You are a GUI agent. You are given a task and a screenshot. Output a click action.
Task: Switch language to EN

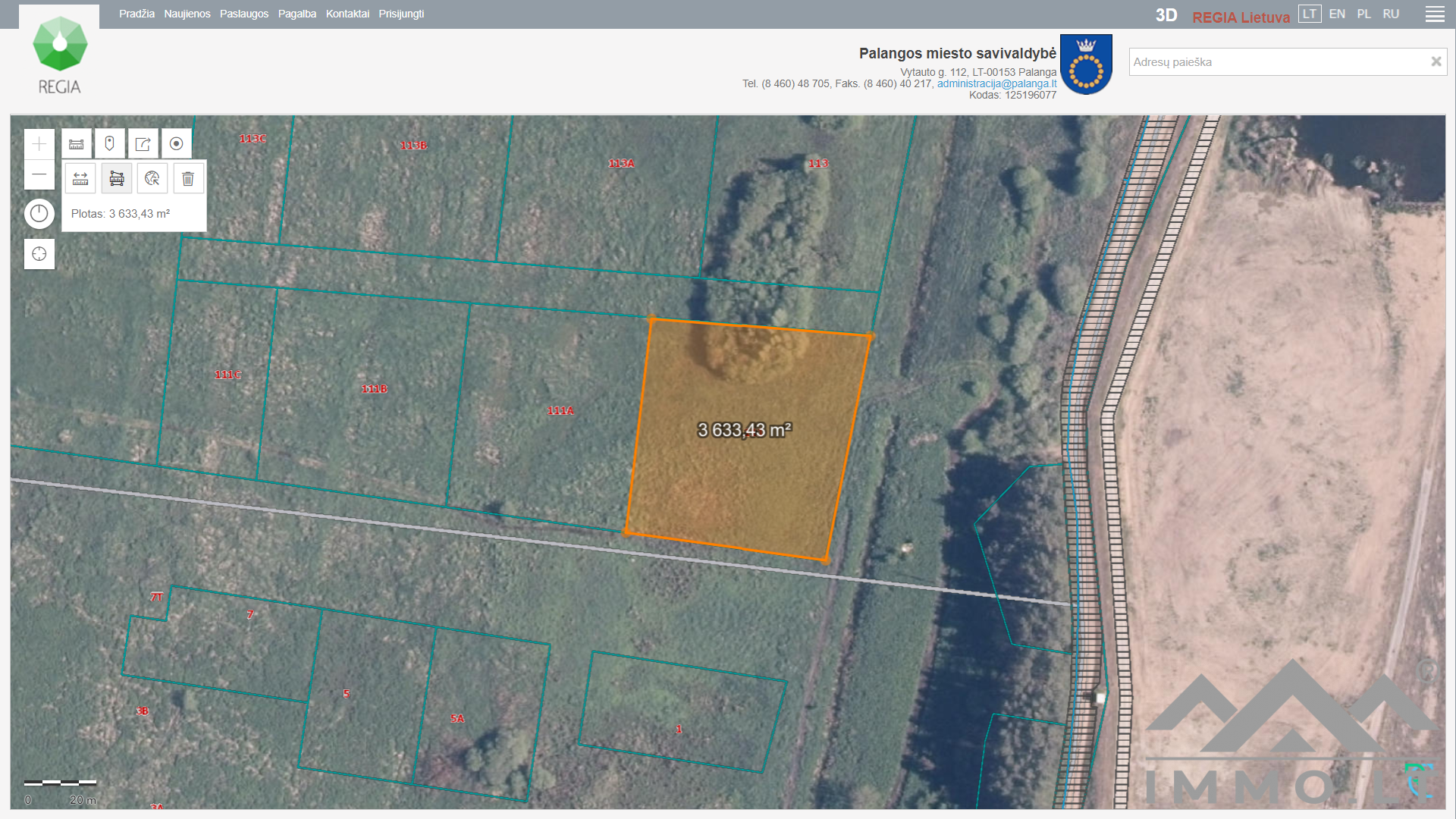click(1337, 14)
